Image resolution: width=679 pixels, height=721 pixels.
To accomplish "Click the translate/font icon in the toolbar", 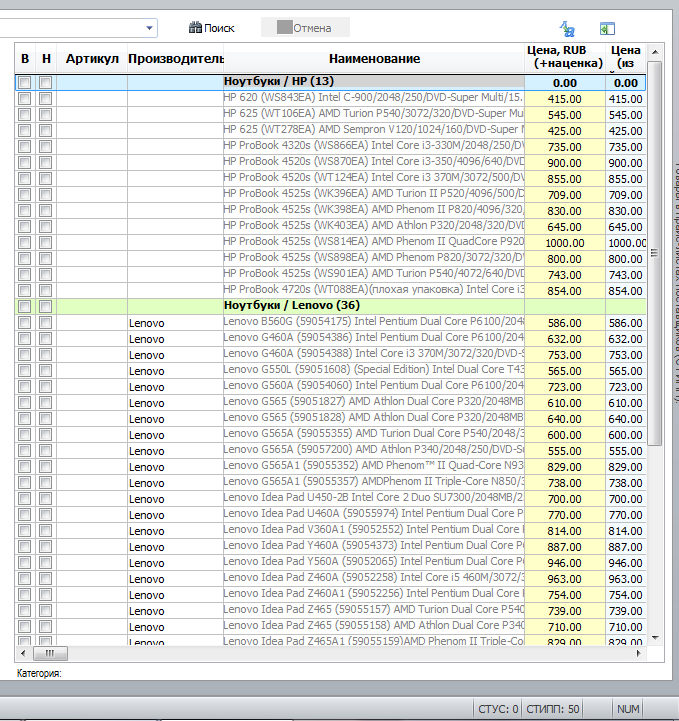I will click(x=567, y=29).
